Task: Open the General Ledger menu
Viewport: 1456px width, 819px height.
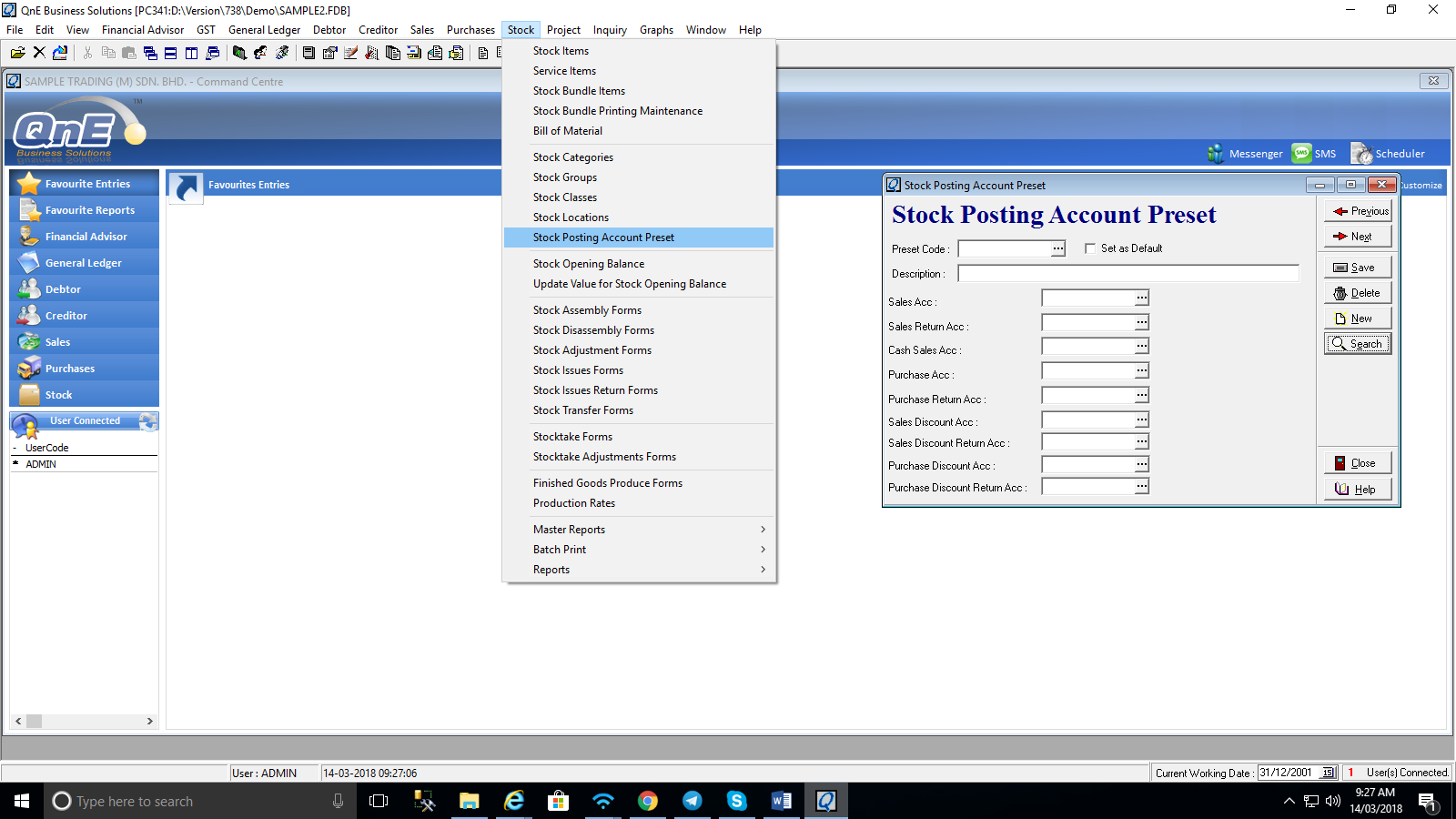Action: coord(264,30)
